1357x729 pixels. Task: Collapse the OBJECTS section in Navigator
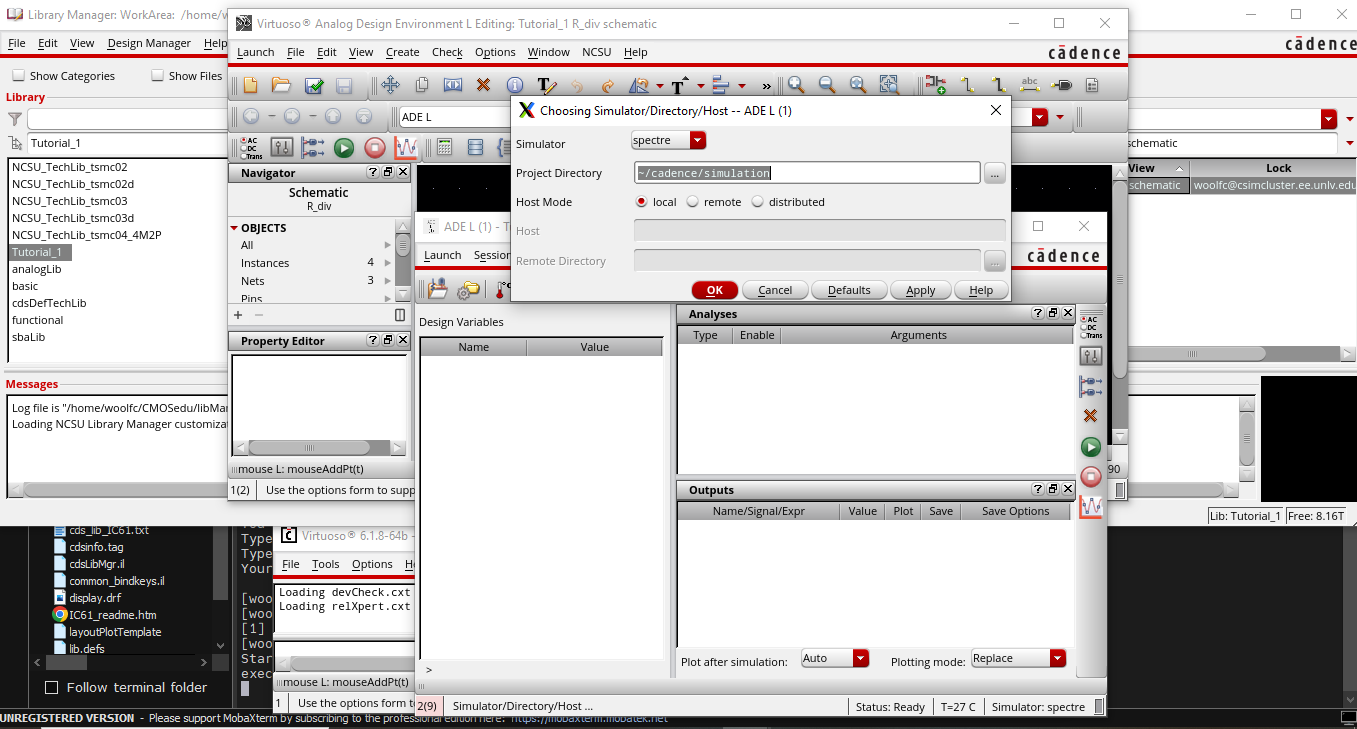coord(234,228)
